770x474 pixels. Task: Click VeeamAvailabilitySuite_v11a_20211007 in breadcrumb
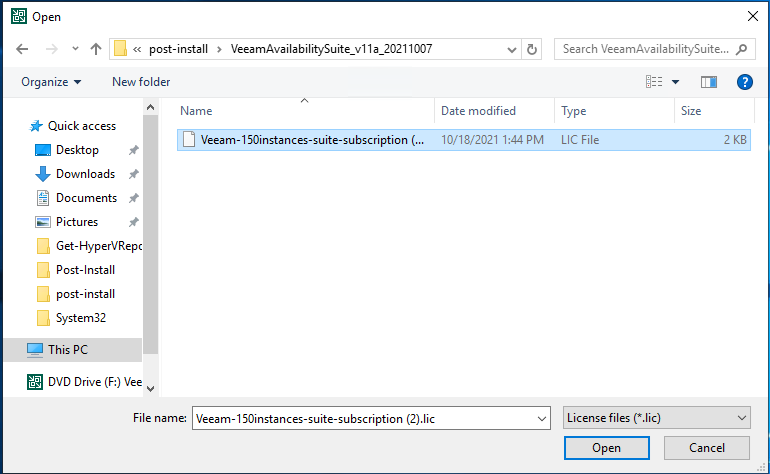pos(331,49)
